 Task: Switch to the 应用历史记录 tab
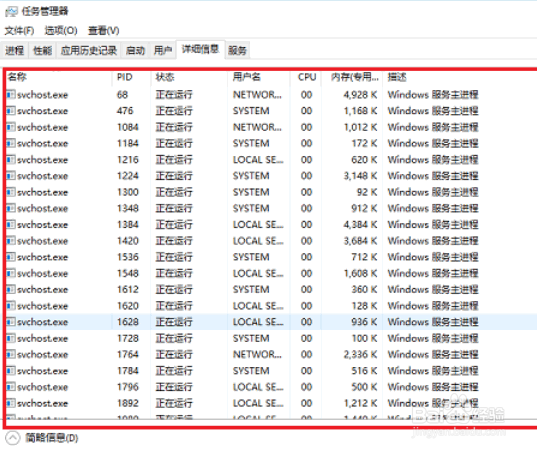(x=89, y=51)
